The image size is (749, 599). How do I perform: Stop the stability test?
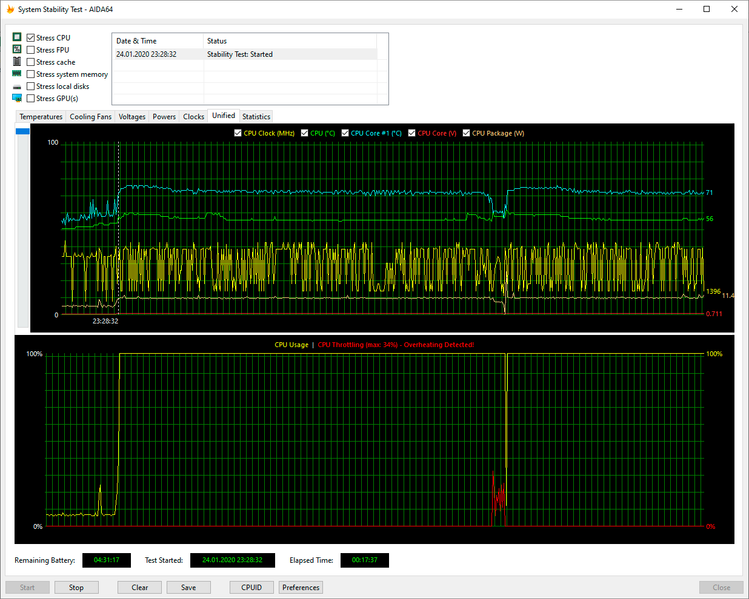tap(76, 587)
